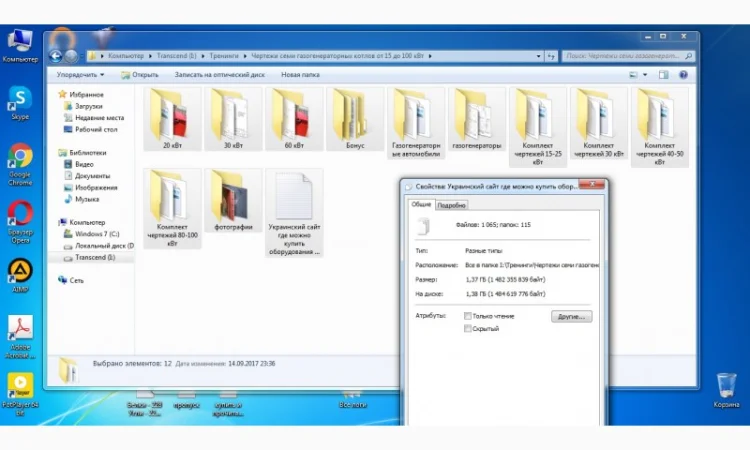The height and width of the screenshot is (450, 750).
Task: Switch to the "Подробно" tab
Action: (x=452, y=205)
